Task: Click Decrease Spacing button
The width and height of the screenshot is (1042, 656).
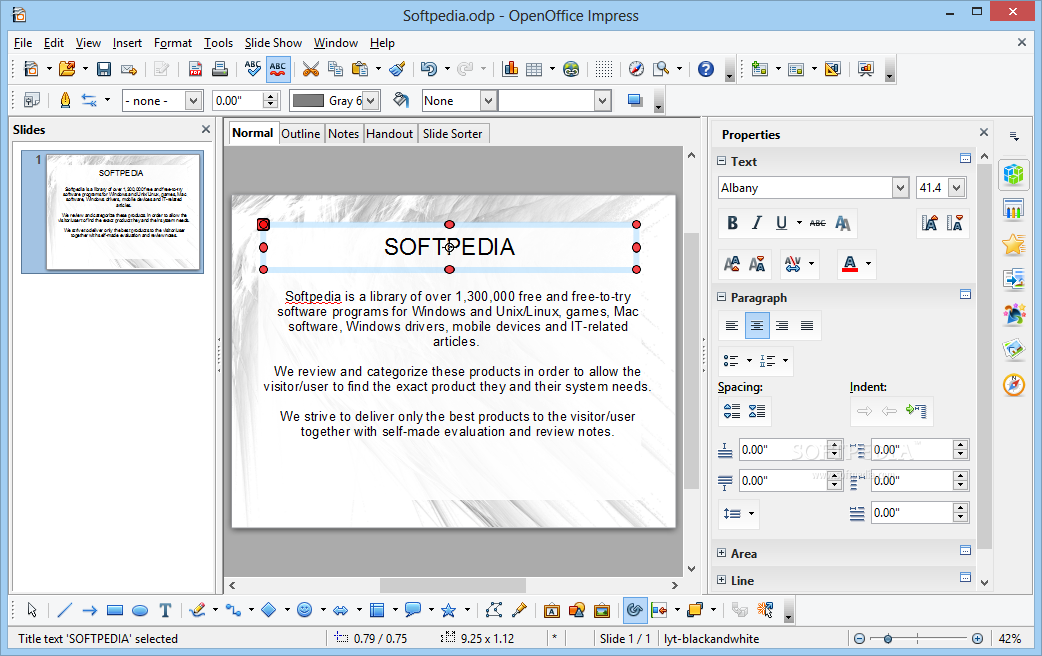Action: (757, 411)
